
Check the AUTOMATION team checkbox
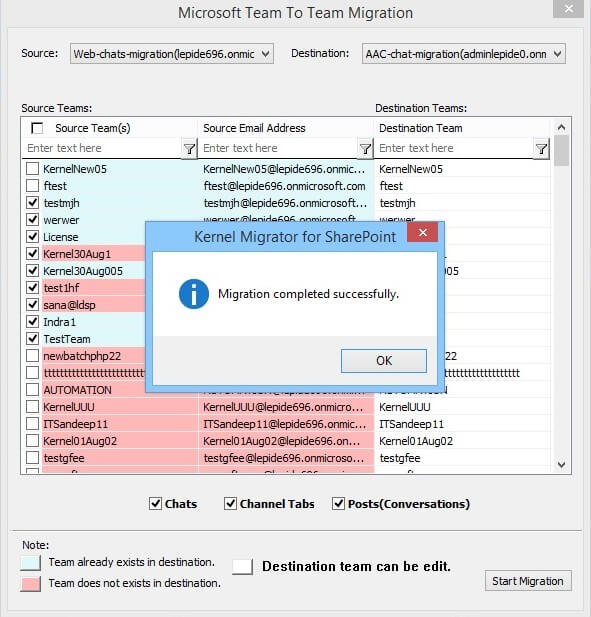click(32, 390)
